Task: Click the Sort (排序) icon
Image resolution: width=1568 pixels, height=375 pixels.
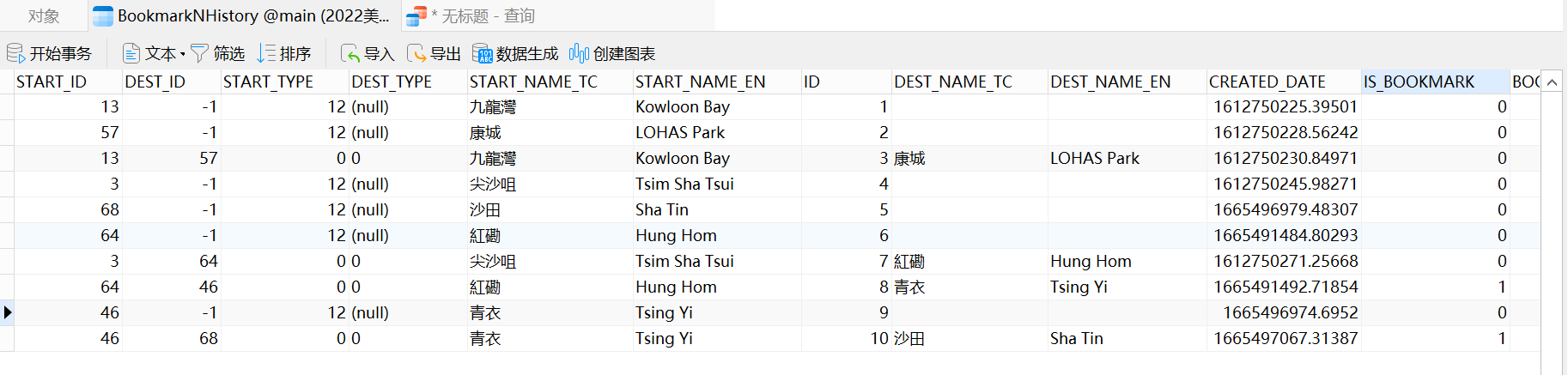Action: coord(266,54)
